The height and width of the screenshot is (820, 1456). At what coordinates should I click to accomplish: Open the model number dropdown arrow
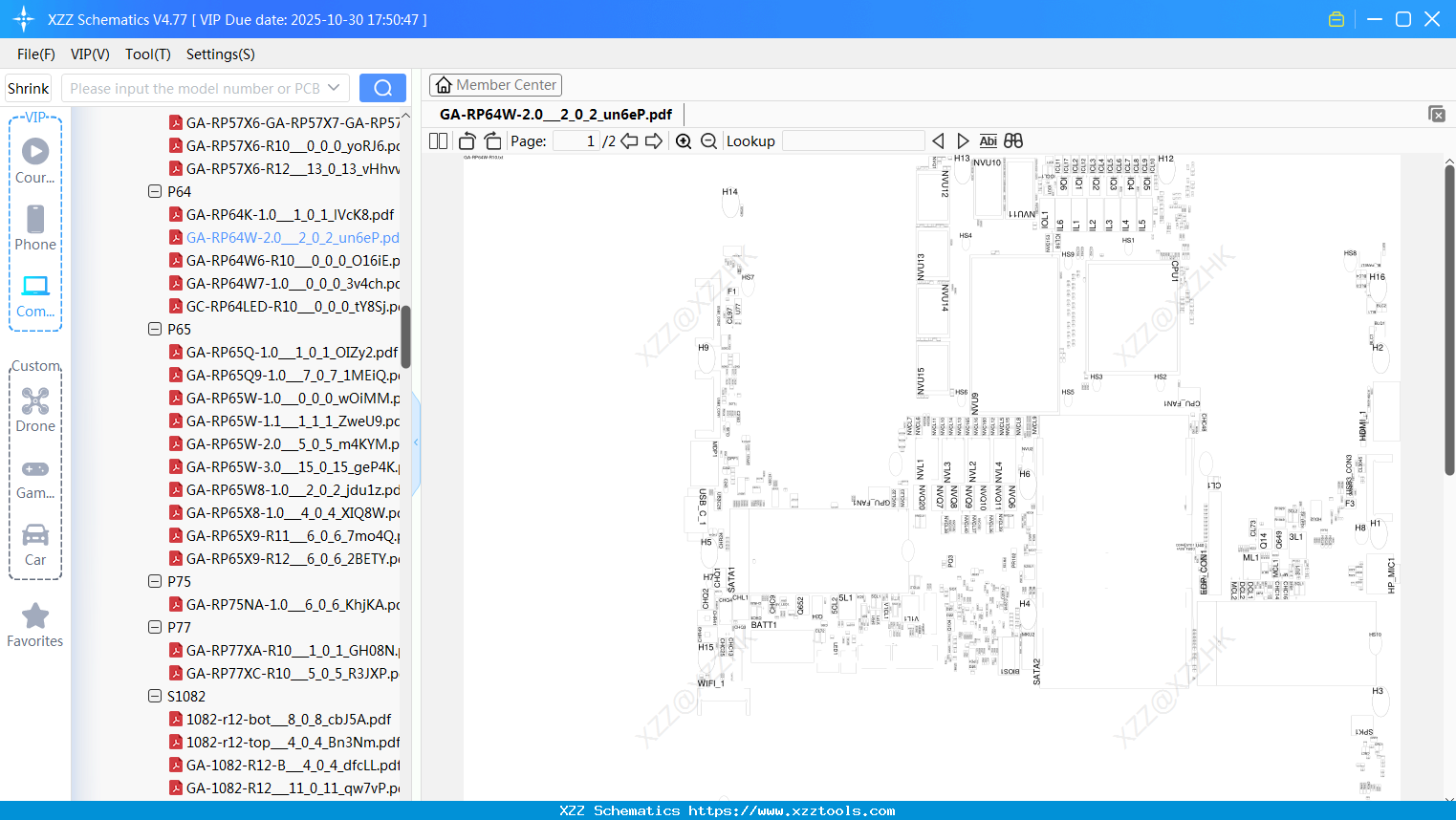coord(334,88)
